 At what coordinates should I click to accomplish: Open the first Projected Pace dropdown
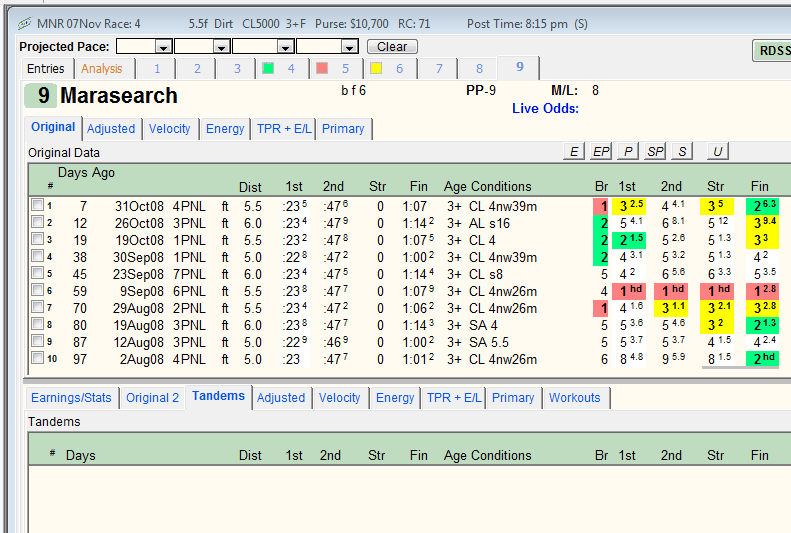click(163, 47)
